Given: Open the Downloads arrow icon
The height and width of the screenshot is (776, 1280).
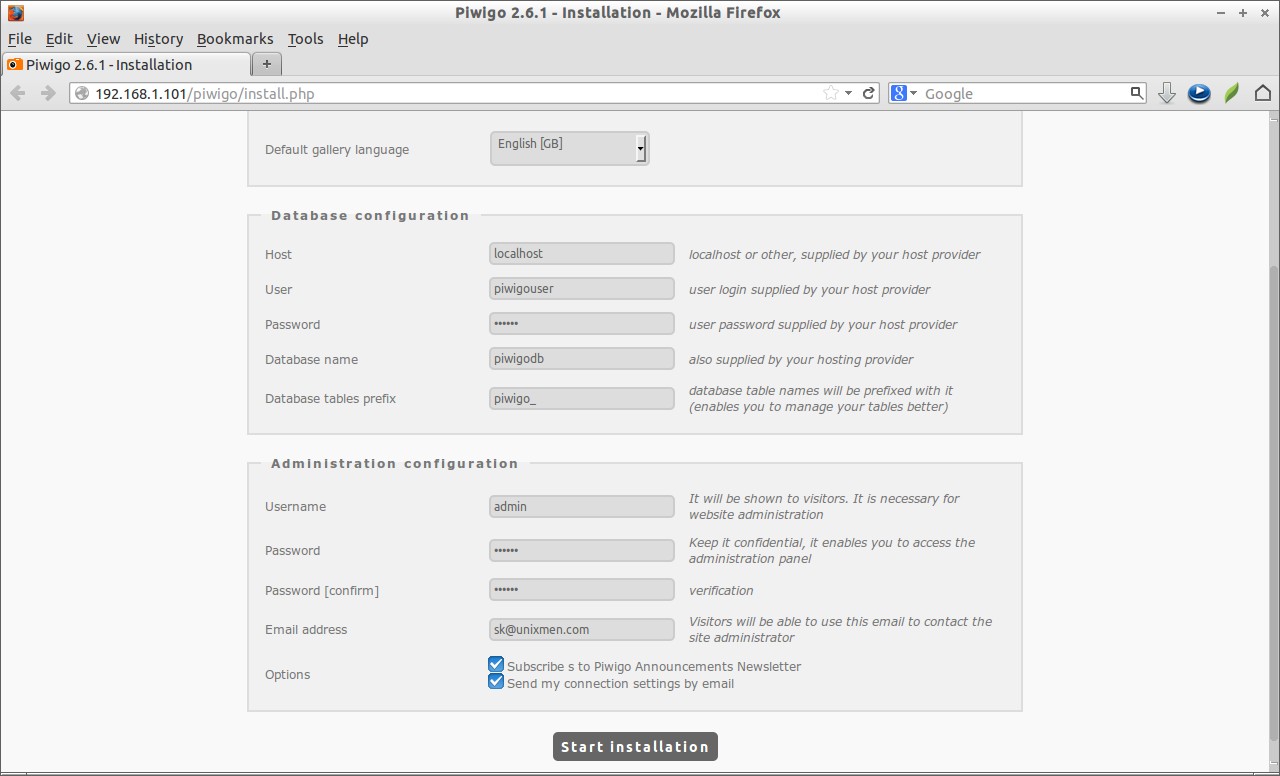Looking at the screenshot, I should 1166,93.
